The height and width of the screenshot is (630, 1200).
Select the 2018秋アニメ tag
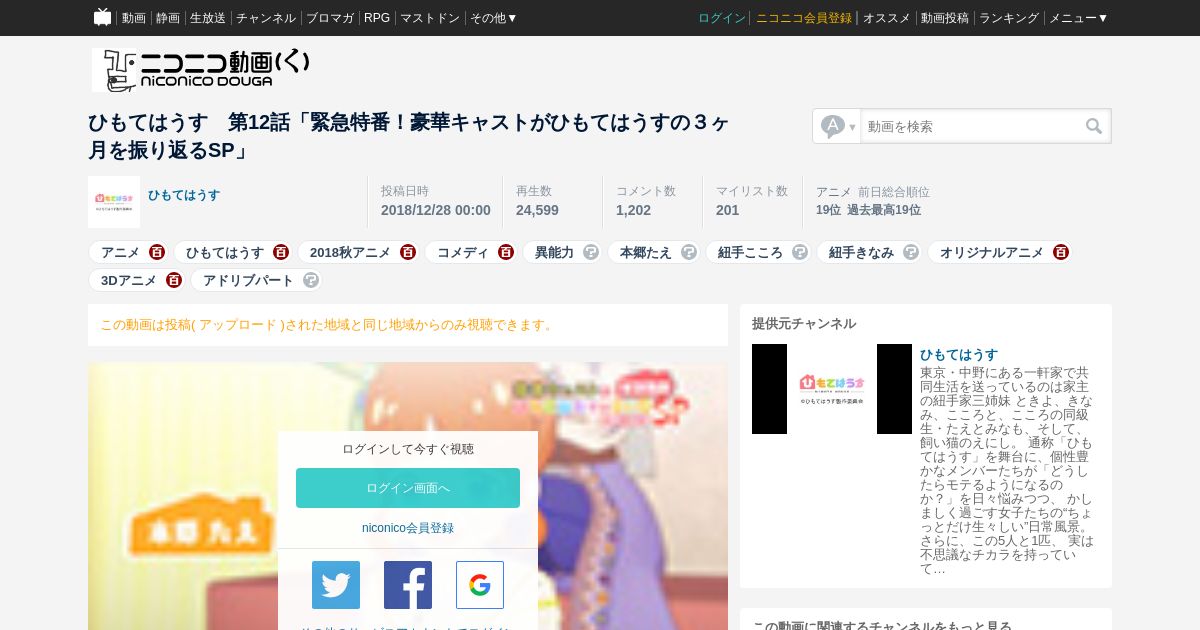tap(350, 252)
